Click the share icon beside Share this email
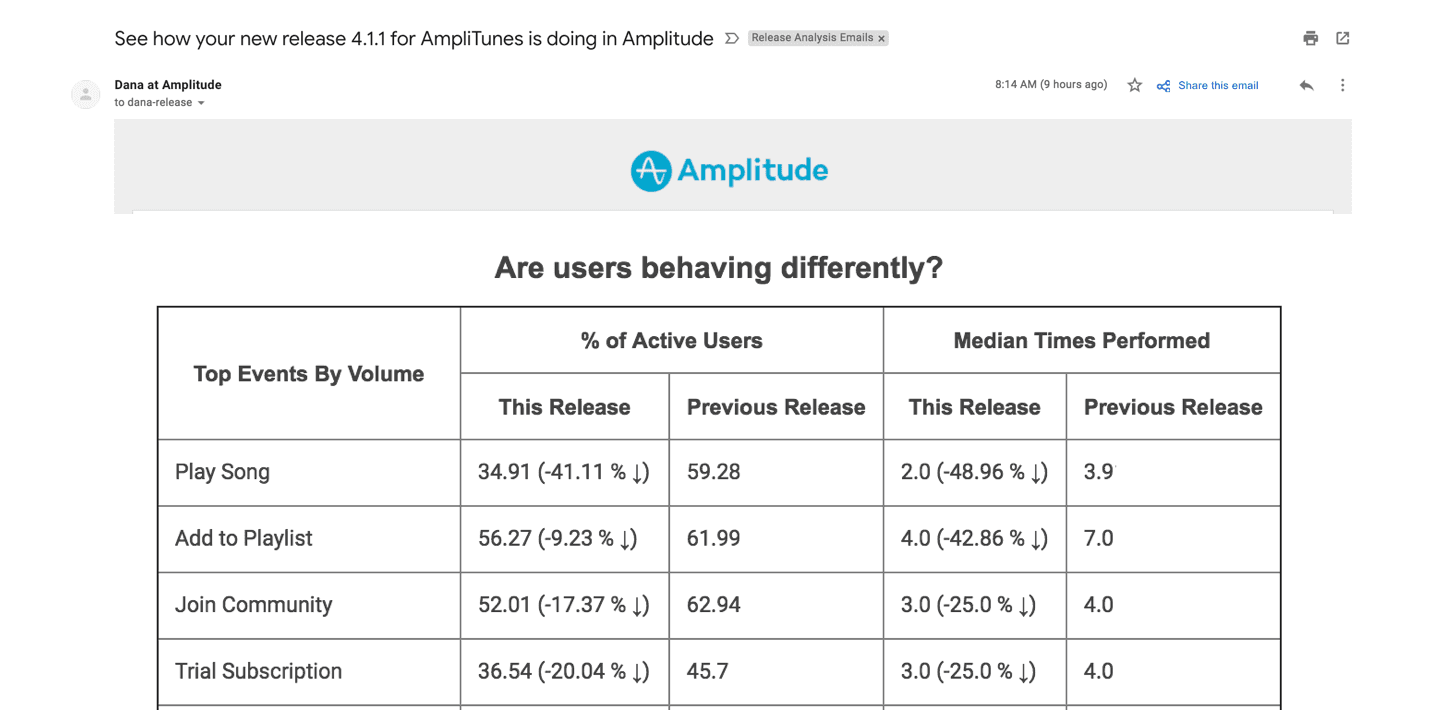This screenshot has width=1442, height=720. point(1163,86)
